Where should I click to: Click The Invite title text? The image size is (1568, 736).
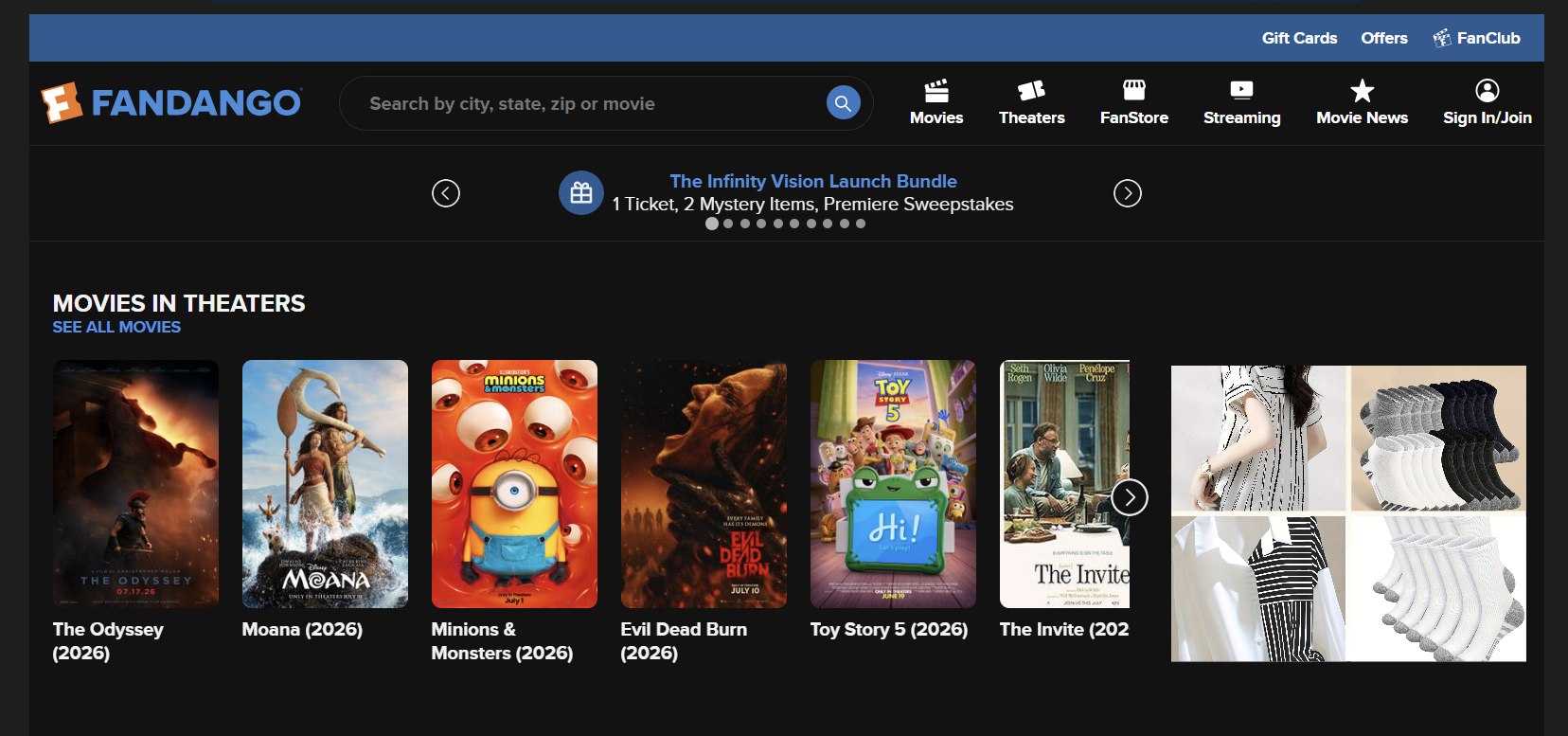(1064, 629)
